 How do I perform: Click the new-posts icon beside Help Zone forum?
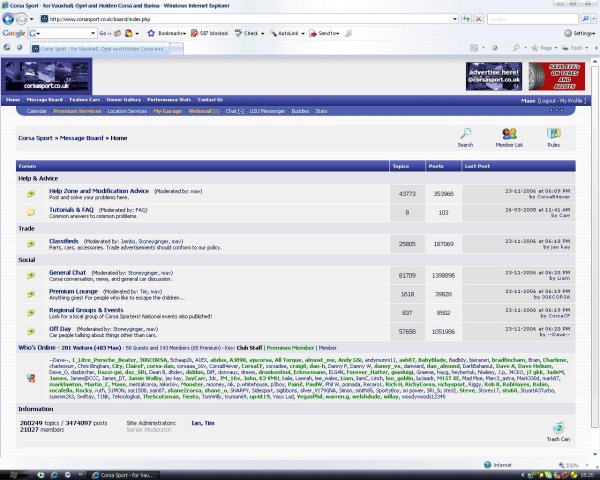click(x=31, y=194)
